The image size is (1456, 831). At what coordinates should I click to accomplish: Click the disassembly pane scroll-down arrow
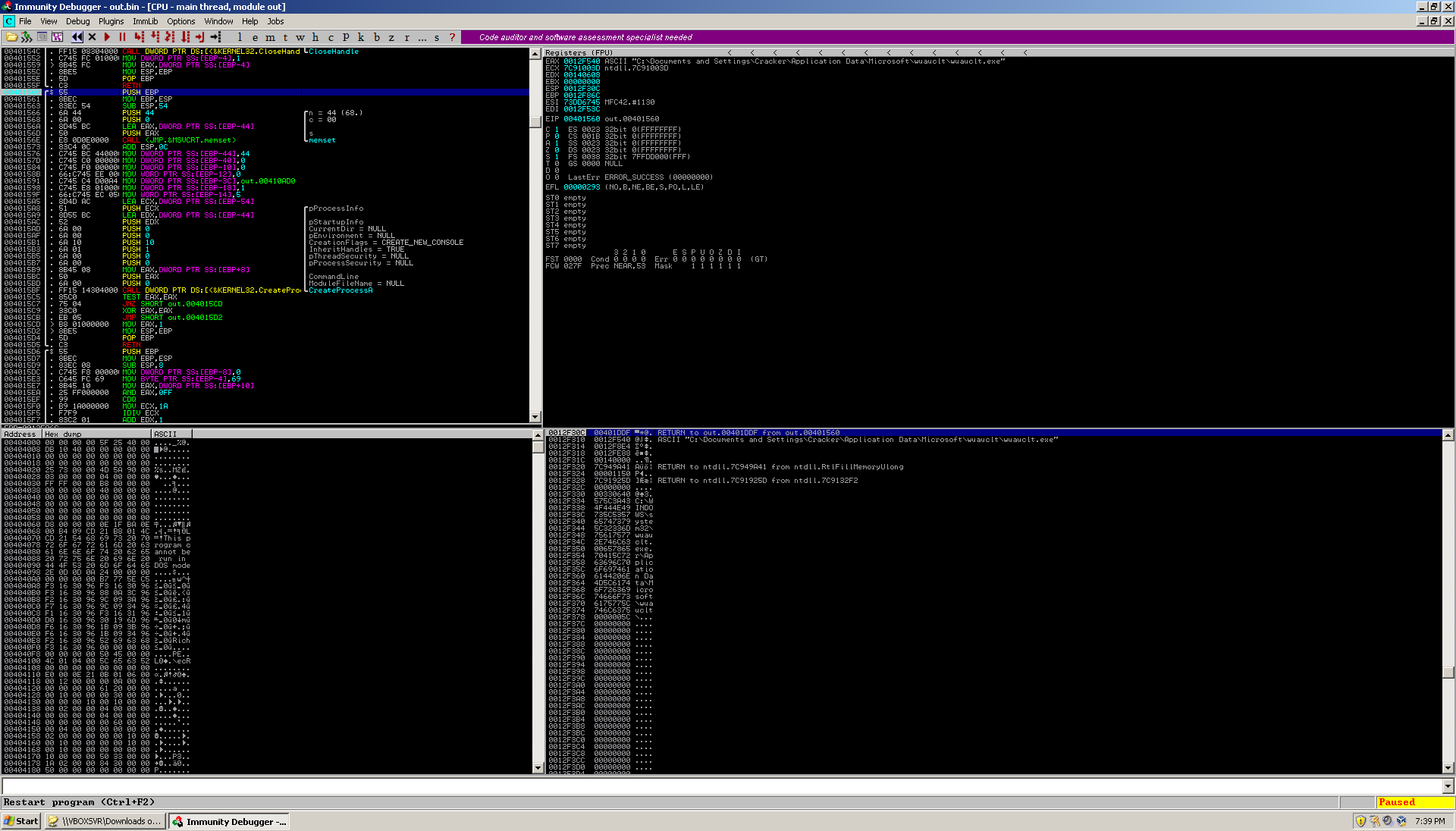(535, 417)
